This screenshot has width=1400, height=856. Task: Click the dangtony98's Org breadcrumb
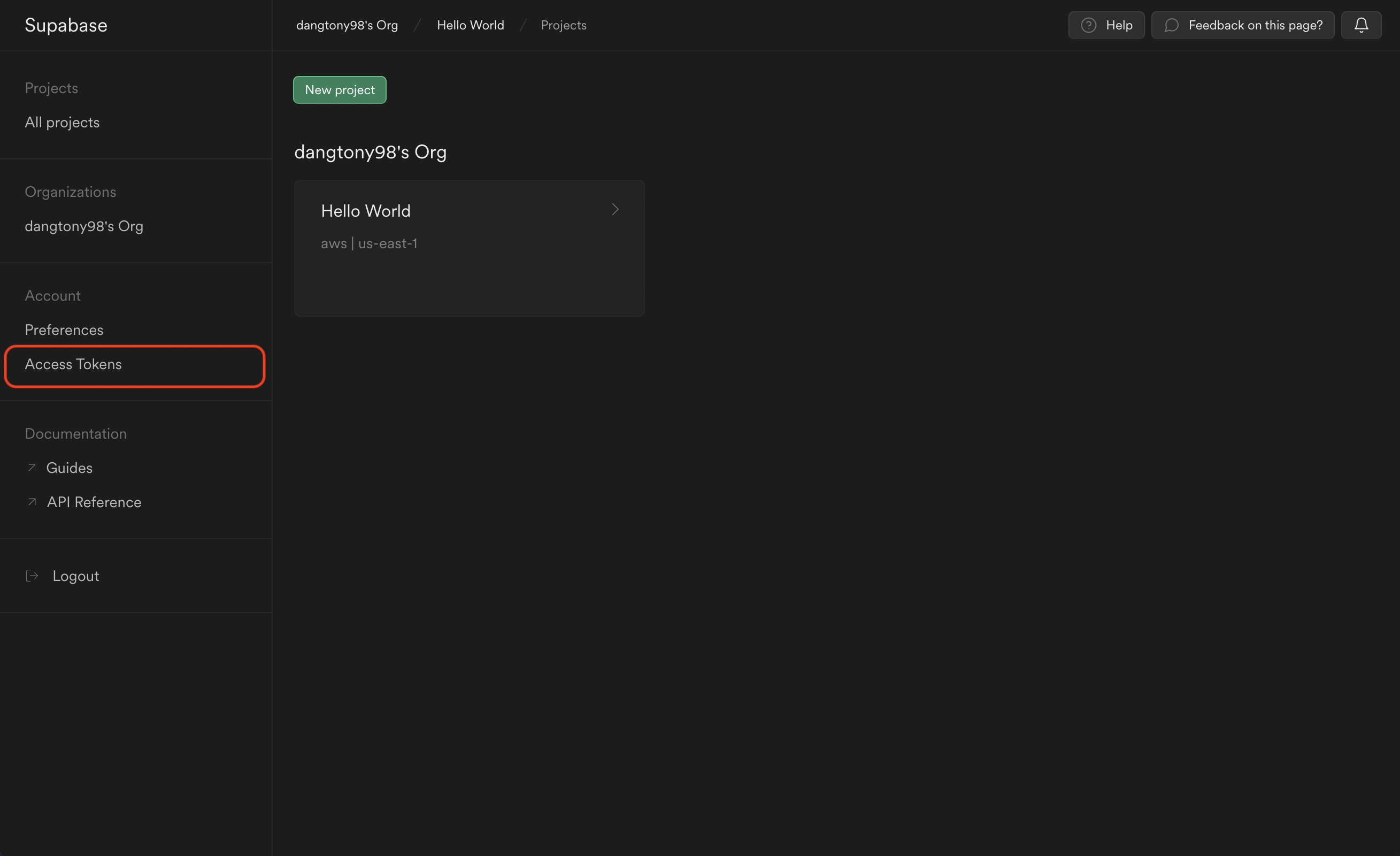tap(347, 25)
